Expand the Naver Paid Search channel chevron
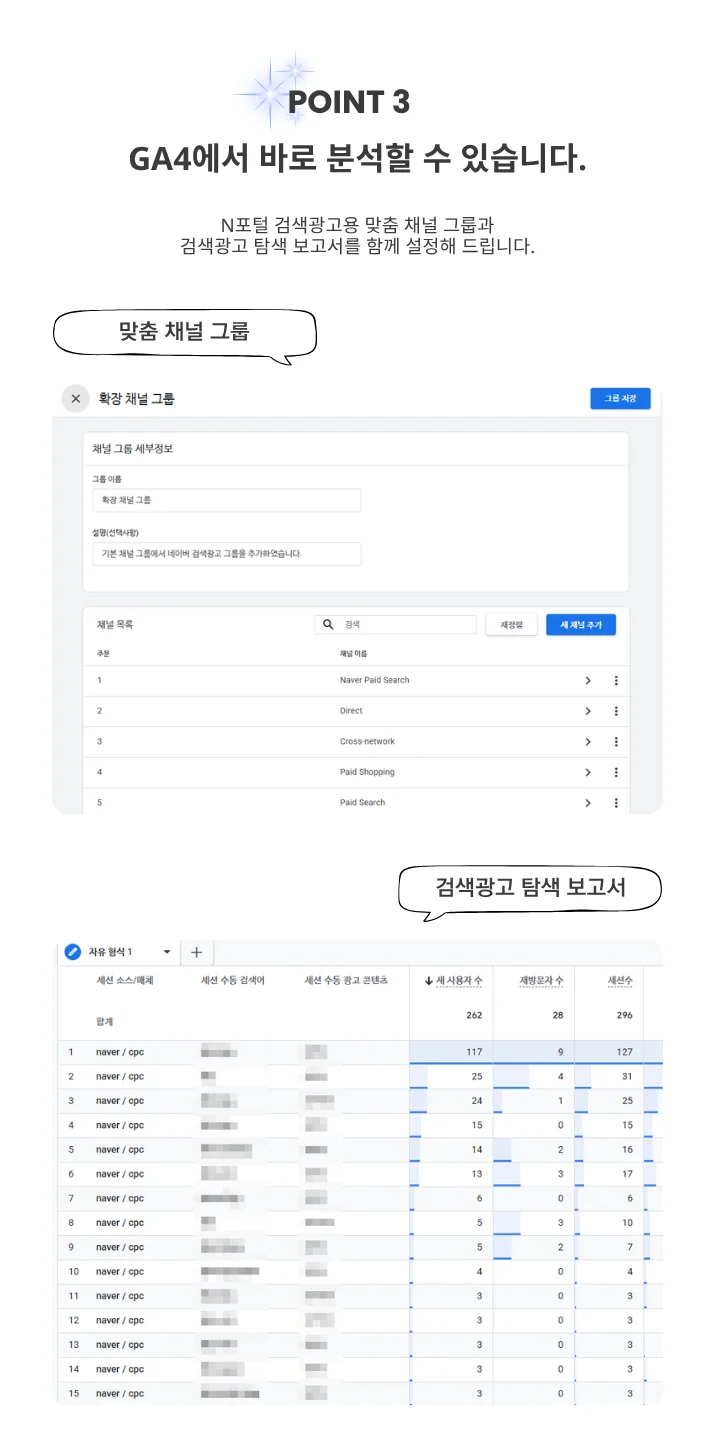The height and width of the screenshot is (1444, 715). (x=588, y=680)
